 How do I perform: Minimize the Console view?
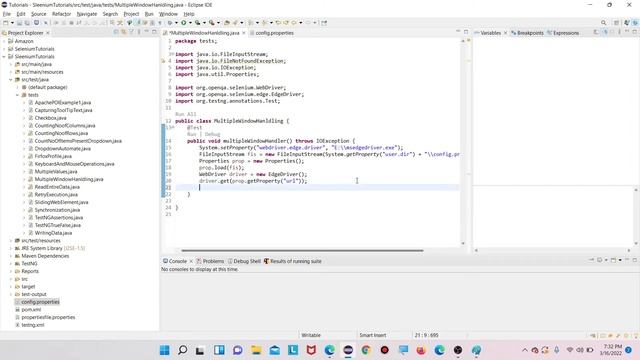(x=627, y=260)
